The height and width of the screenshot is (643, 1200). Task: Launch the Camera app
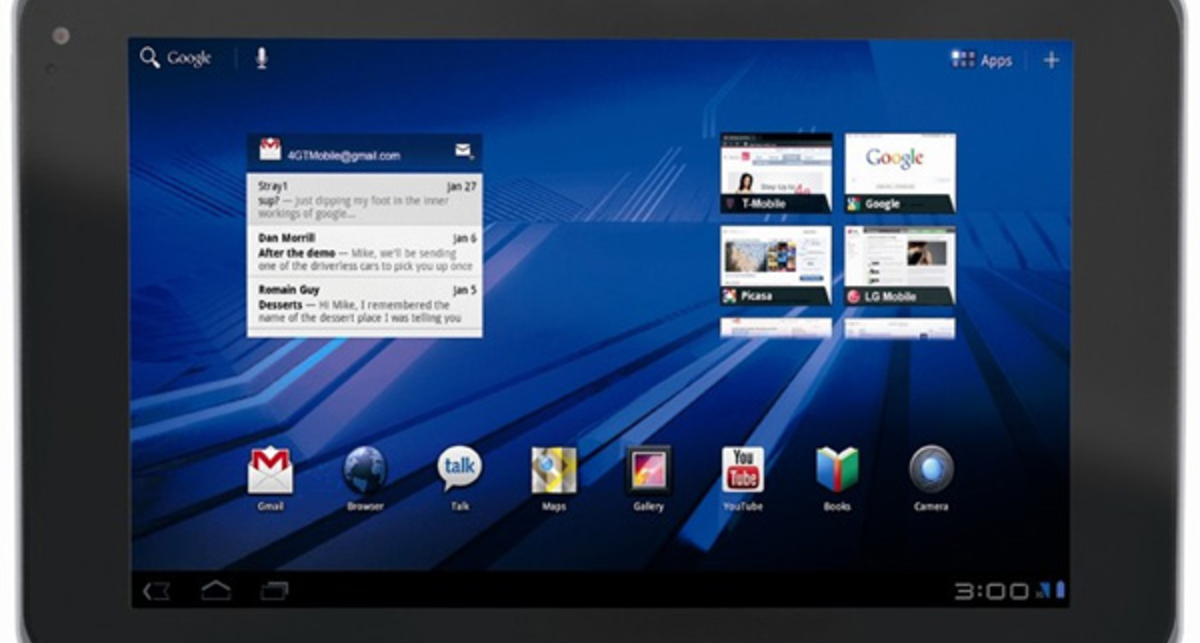point(931,470)
